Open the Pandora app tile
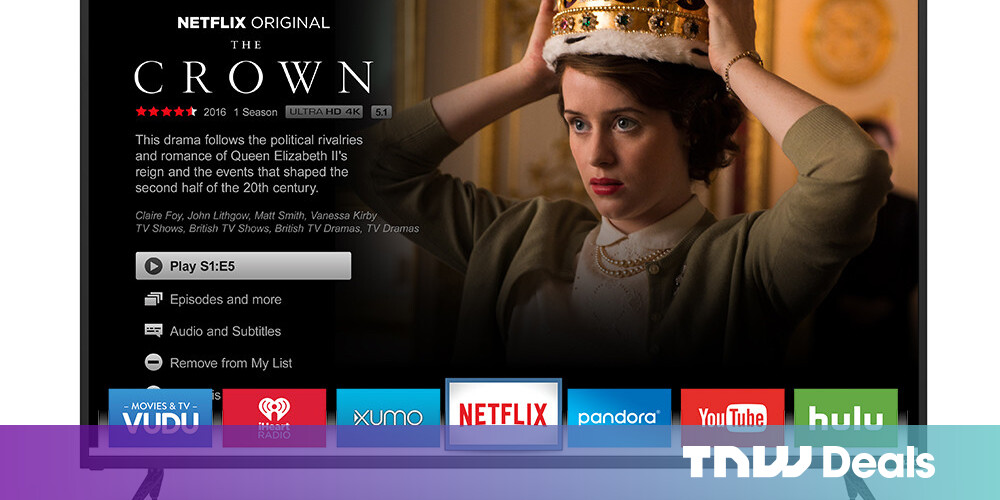Image resolution: width=1000 pixels, height=500 pixels. pyautogui.click(x=619, y=418)
